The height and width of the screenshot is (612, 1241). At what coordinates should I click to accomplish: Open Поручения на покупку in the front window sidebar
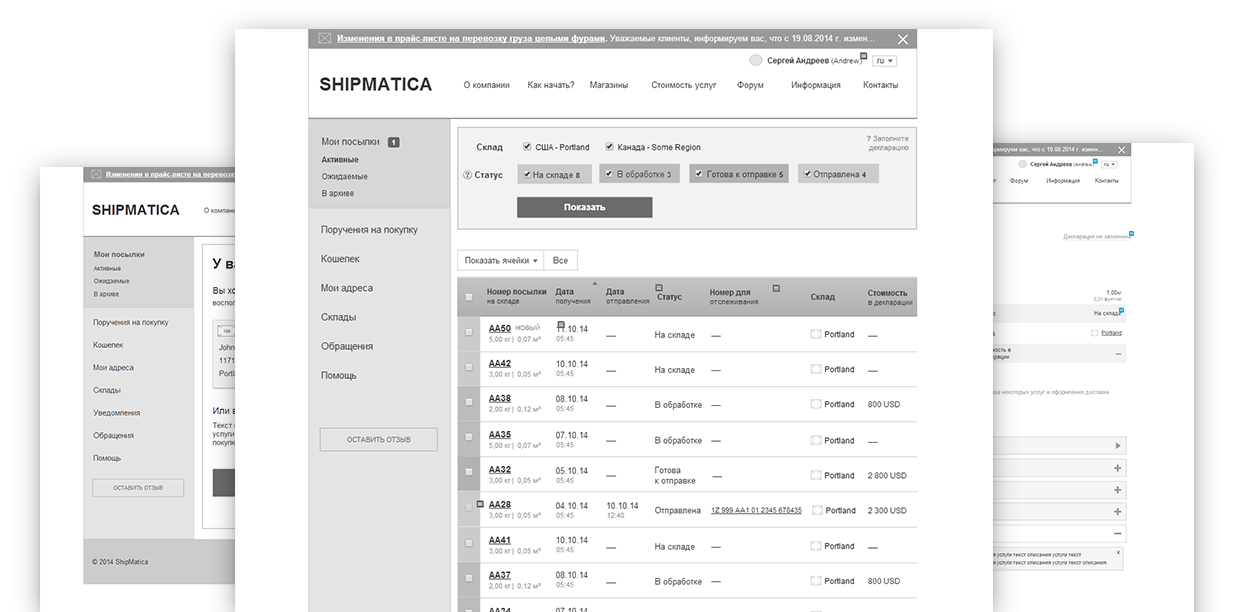(x=369, y=230)
